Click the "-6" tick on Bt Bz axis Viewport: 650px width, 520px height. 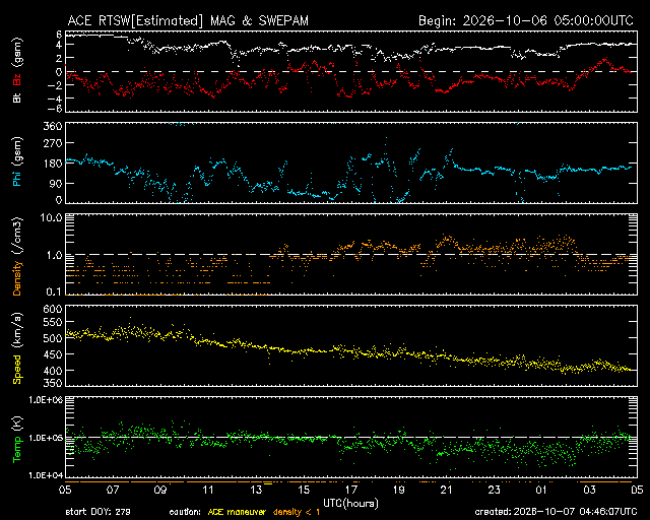point(56,108)
